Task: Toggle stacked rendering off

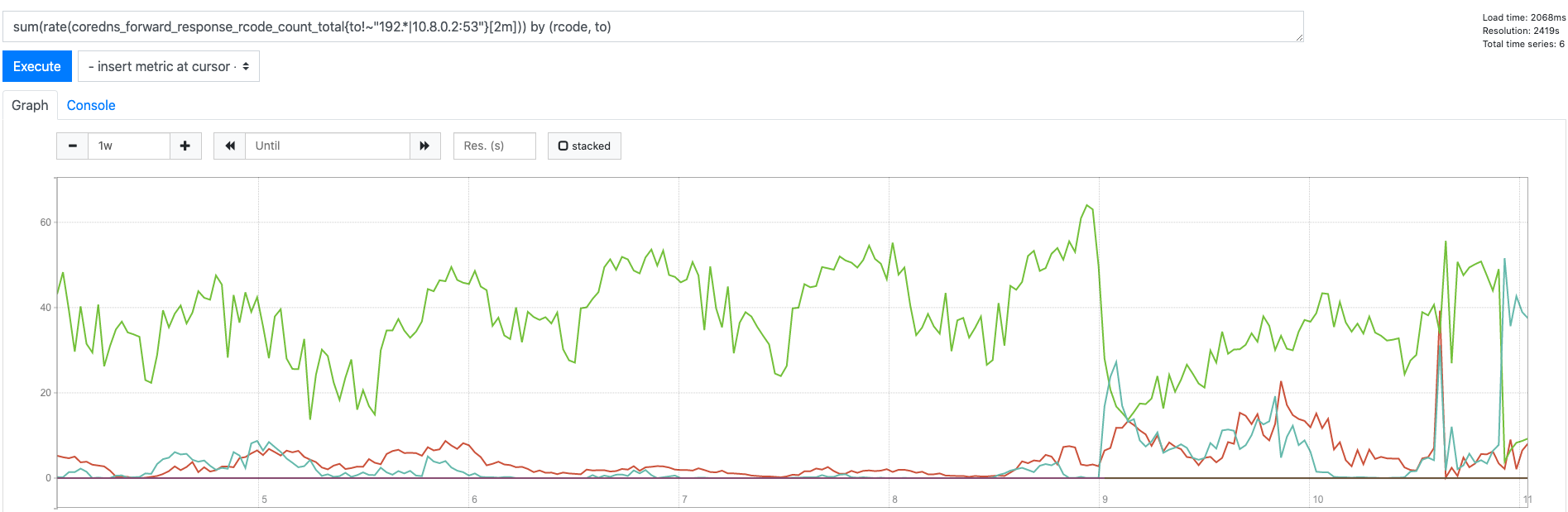Action: (x=584, y=146)
